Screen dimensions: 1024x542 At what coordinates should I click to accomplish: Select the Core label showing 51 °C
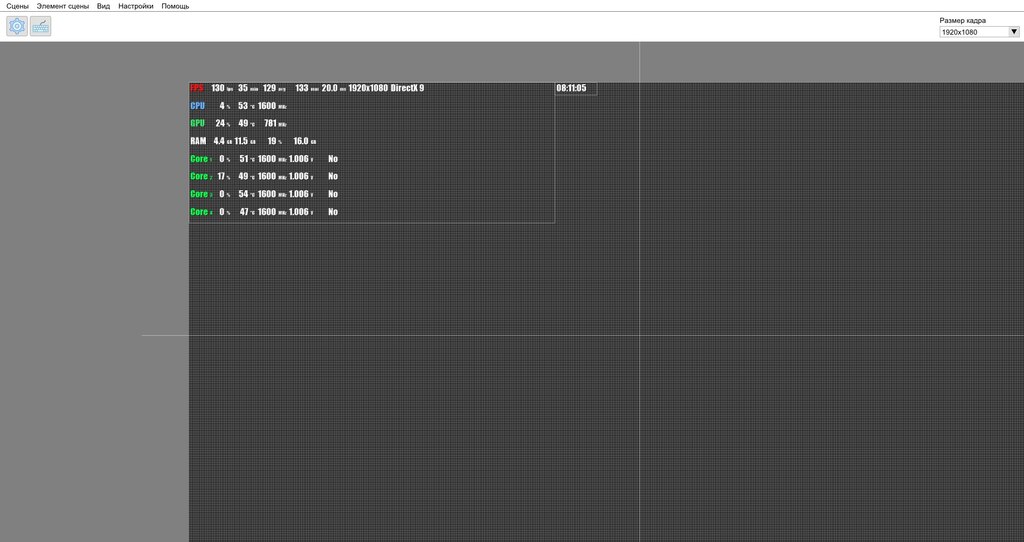199,159
